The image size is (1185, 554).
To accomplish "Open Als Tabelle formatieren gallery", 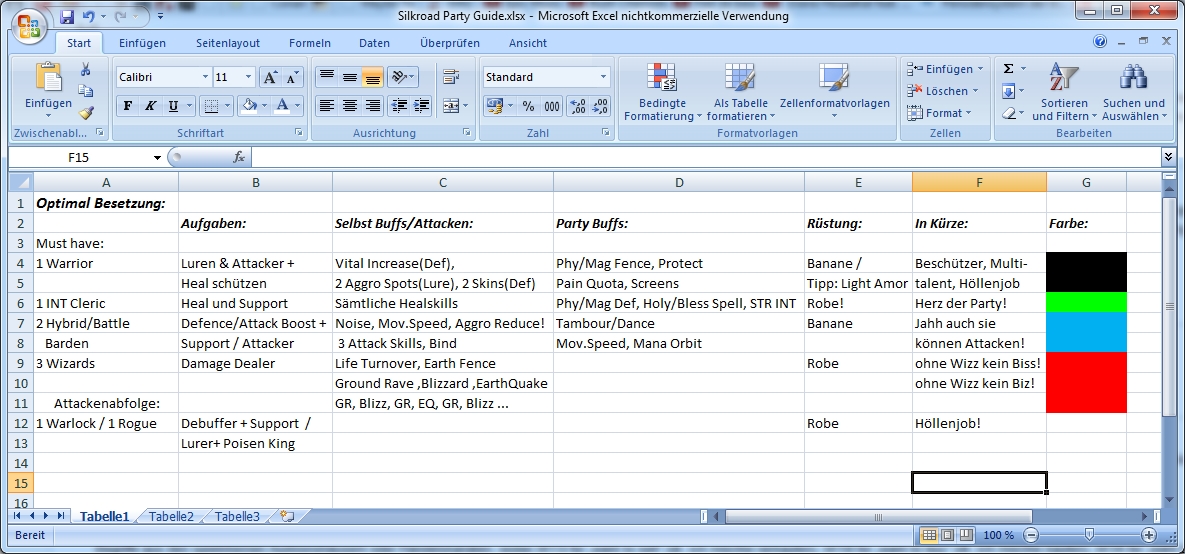I will point(741,92).
